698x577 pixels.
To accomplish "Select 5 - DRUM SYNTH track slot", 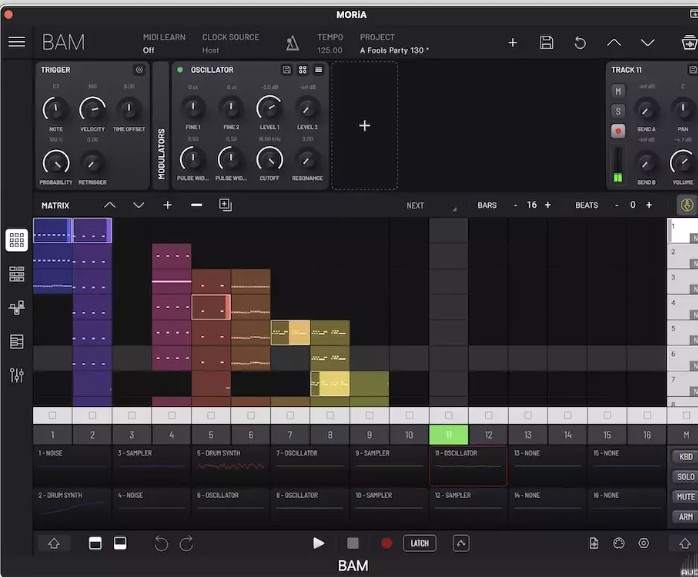I will [231, 464].
